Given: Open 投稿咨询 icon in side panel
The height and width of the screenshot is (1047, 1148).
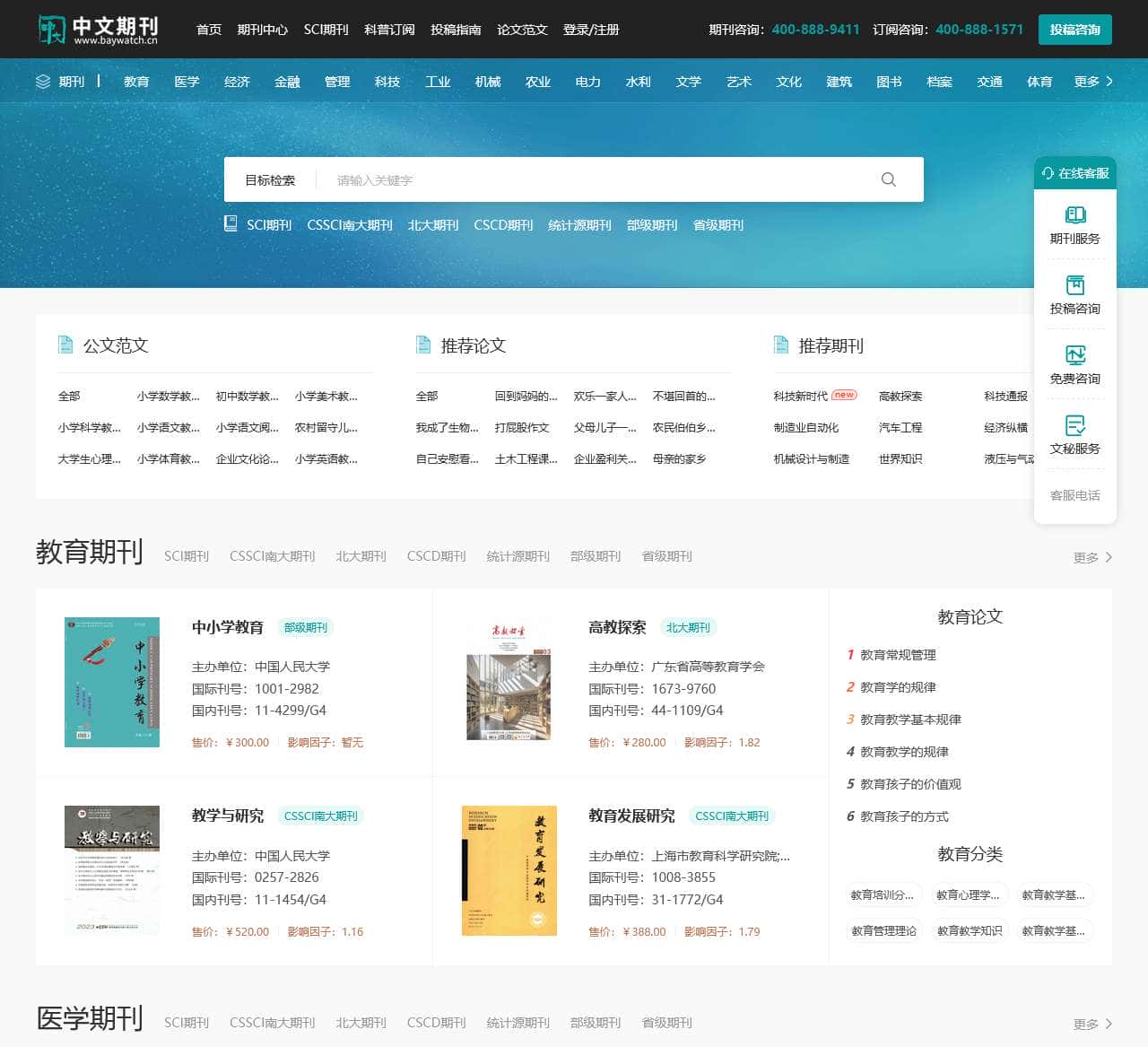Looking at the screenshot, I should (1075, 284).
